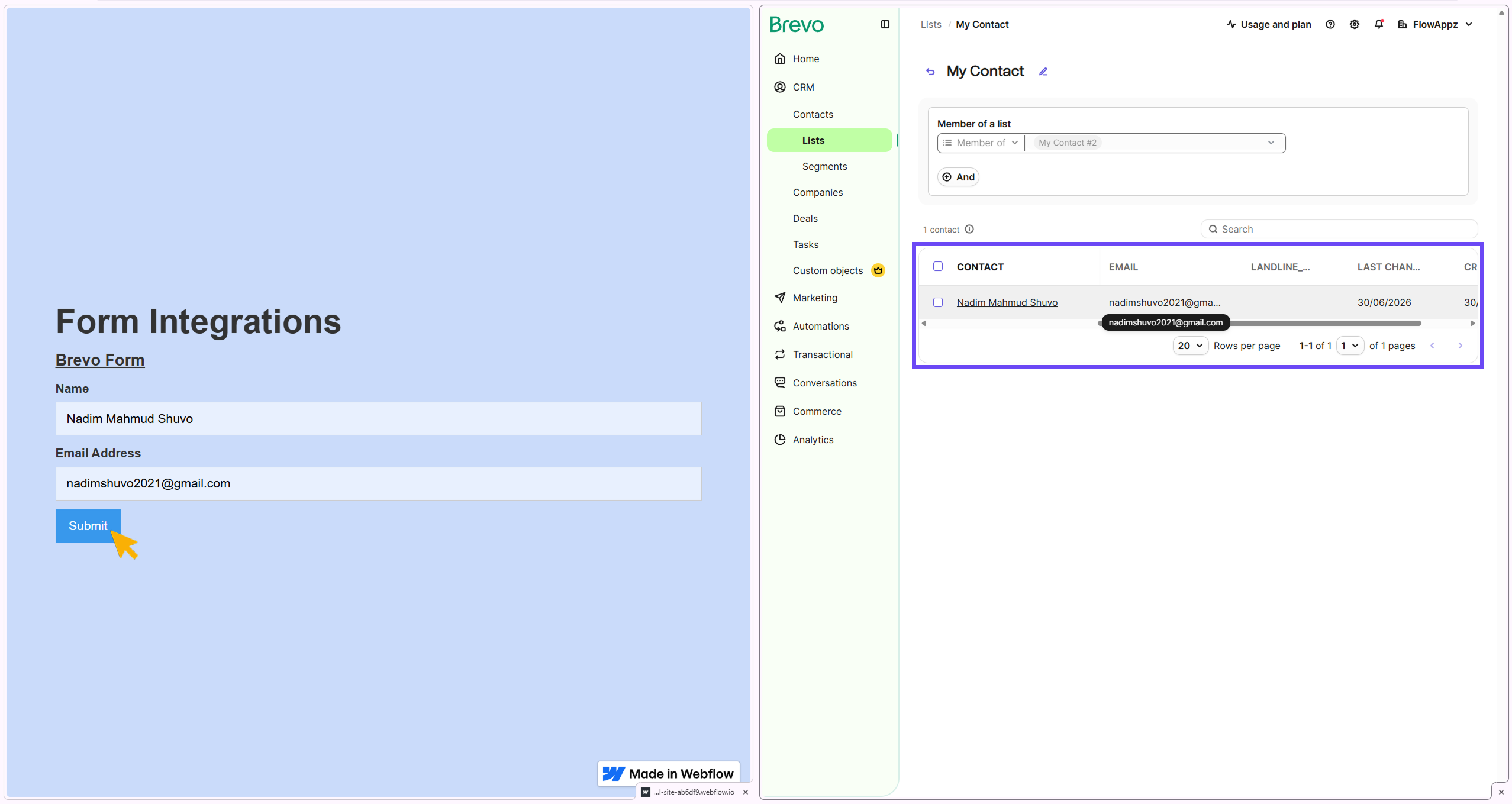Click the Analytics pie chart icon
This screenshot has width=1512, height=804.
coord(780,440)
